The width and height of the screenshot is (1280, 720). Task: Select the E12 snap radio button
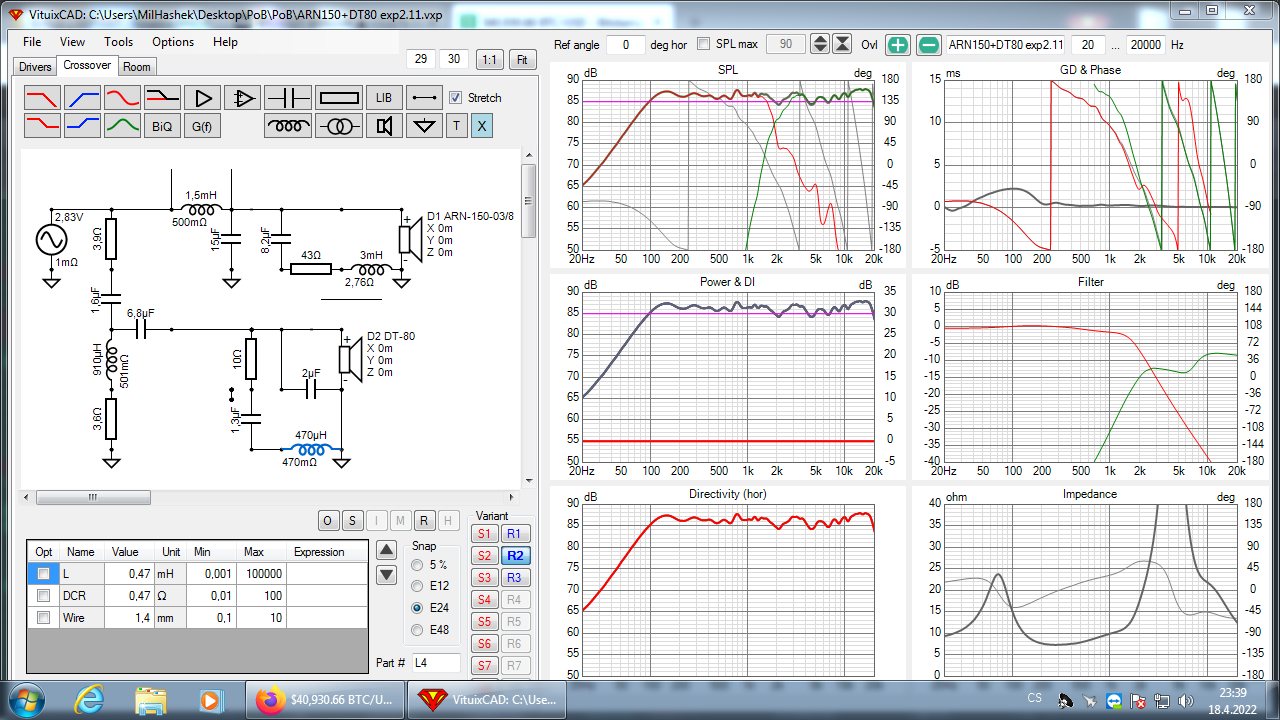tap(418, 586)
